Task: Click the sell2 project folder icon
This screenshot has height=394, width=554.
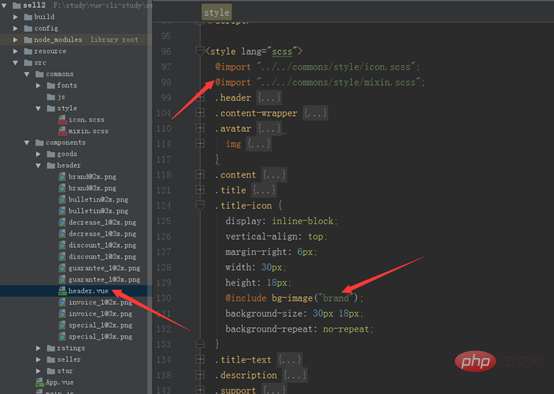Action: point(17,5)
